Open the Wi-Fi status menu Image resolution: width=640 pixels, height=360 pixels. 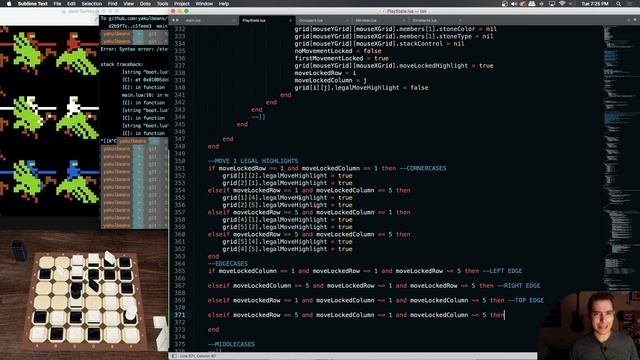(x=562, y=4)
